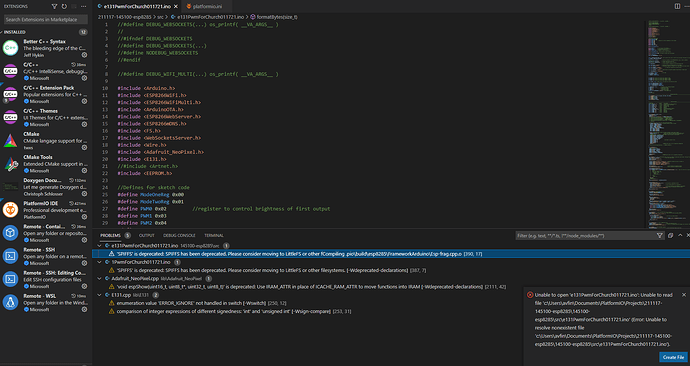
Task: Close the e131PwmForChurch011721.ino tab
Action: pos(176,7)
